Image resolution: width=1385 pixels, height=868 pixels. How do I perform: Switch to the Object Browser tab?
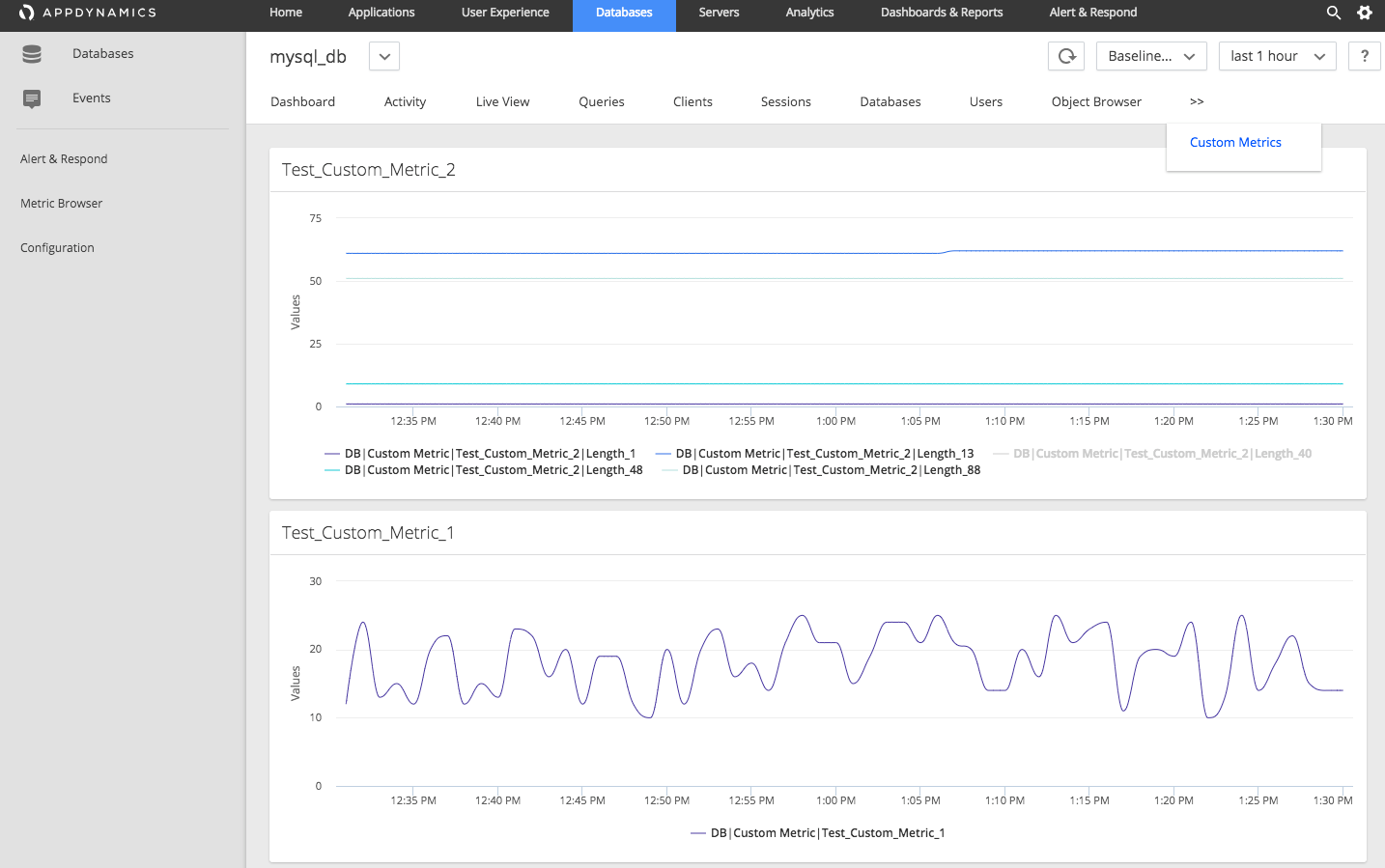click(x=1096, y=101)
